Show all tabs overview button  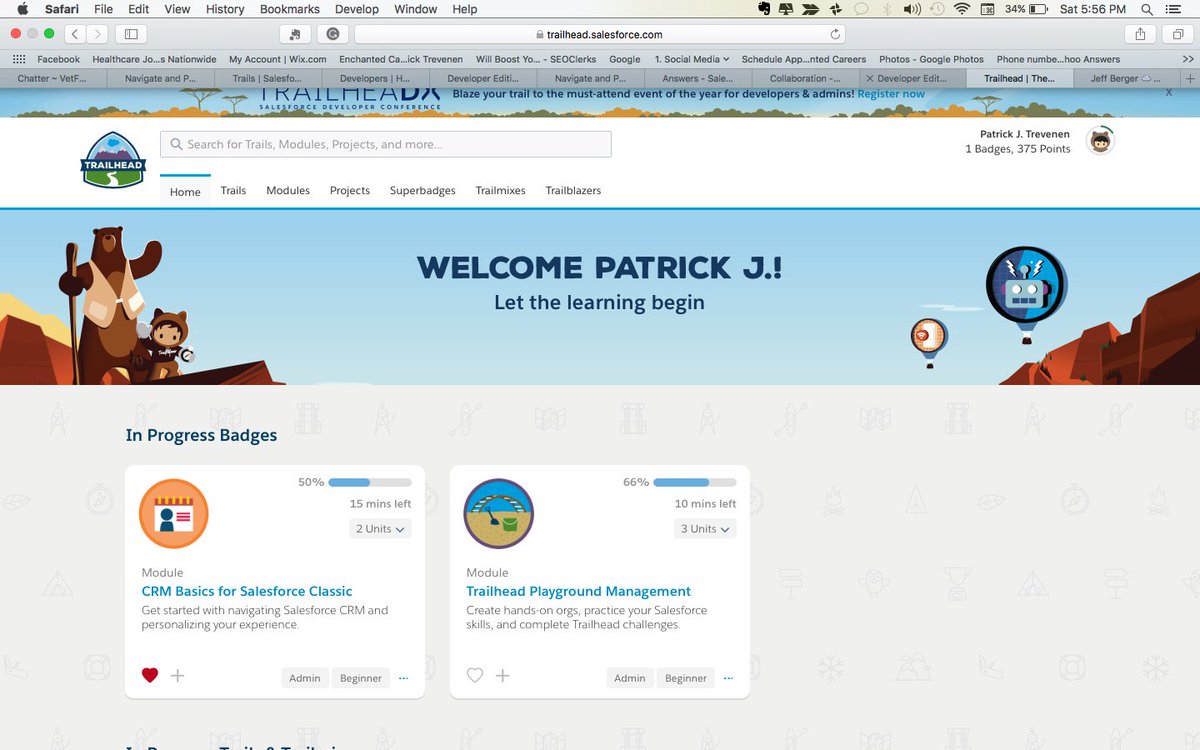[1178, 34]
